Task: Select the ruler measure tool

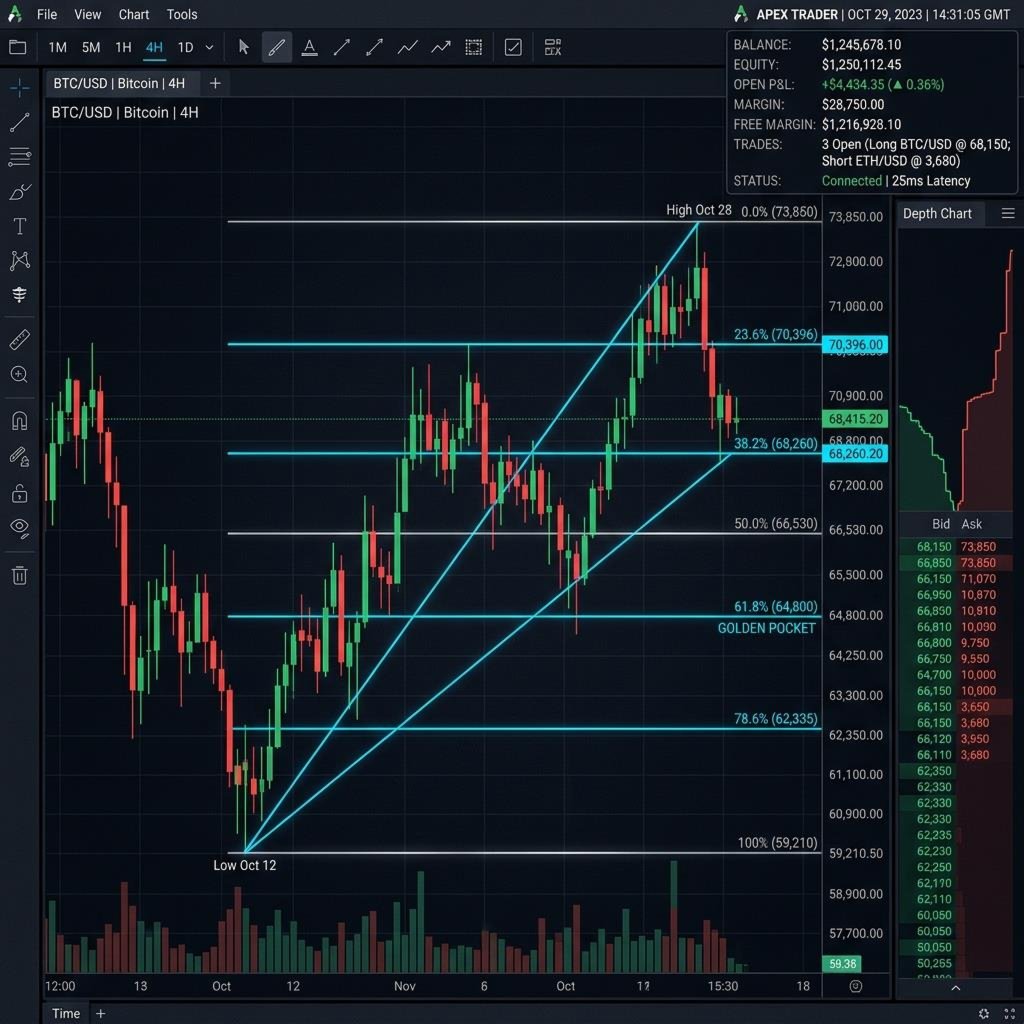Action: [x=20, y=340]
